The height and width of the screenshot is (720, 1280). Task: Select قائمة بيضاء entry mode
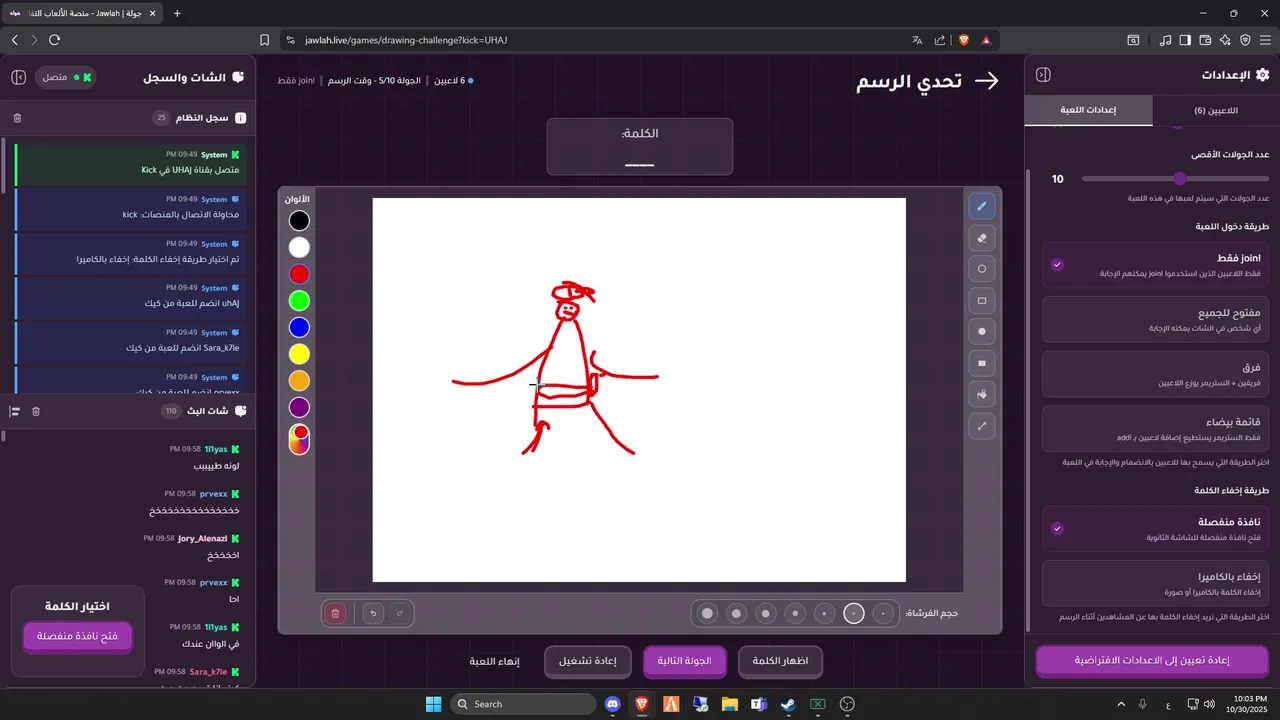click(x=1155, y=429)
